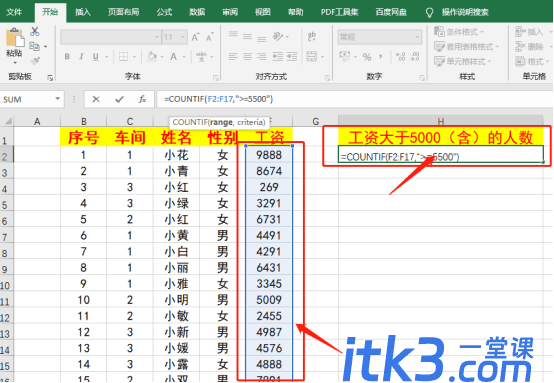Open the Name Box dropdown
The height and width of the screenshot is (383, 554).
[58, 99]
